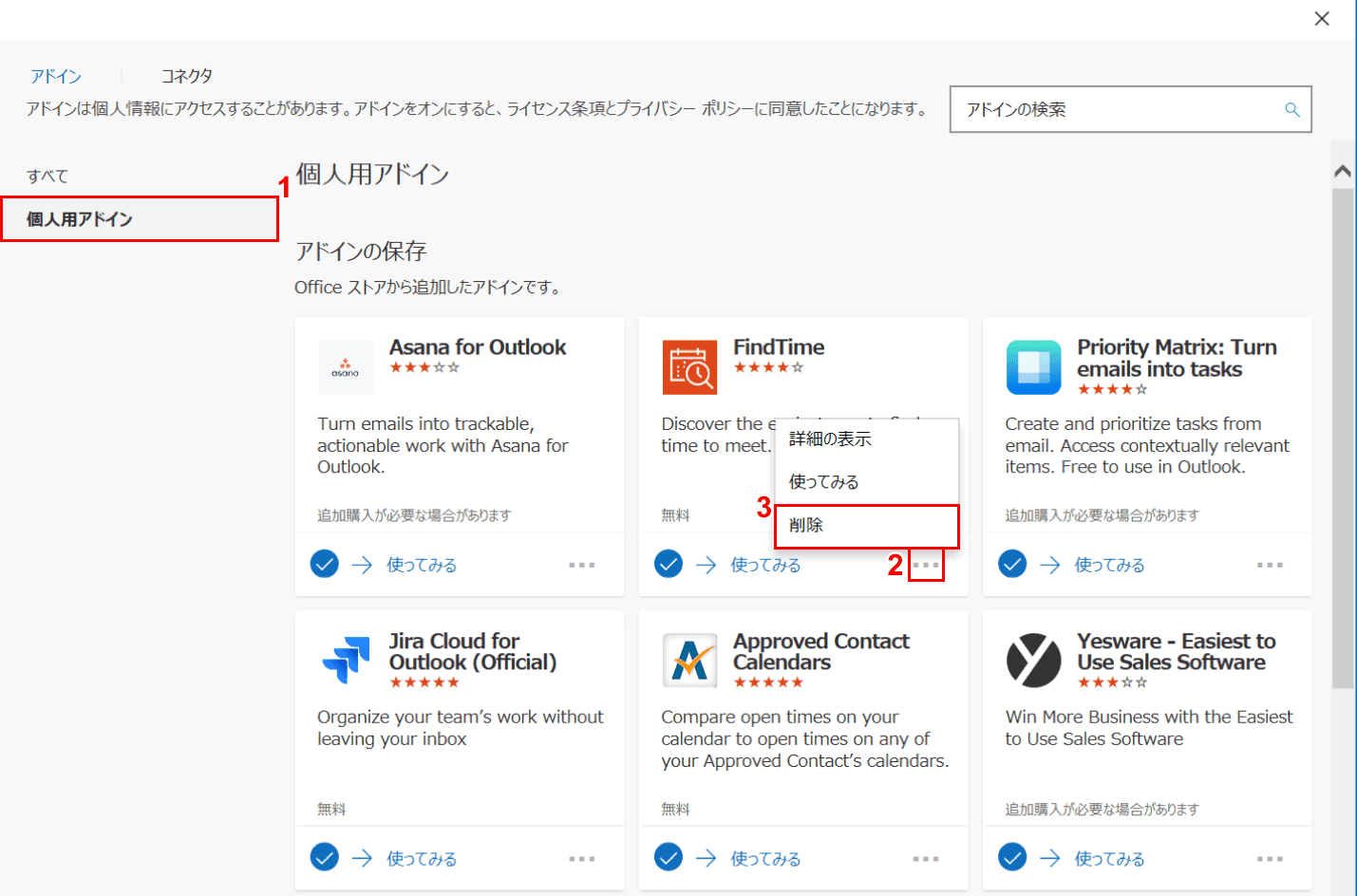Select 削除 in the context menu
1357x896 pixels.
click(x=867, y=526)
